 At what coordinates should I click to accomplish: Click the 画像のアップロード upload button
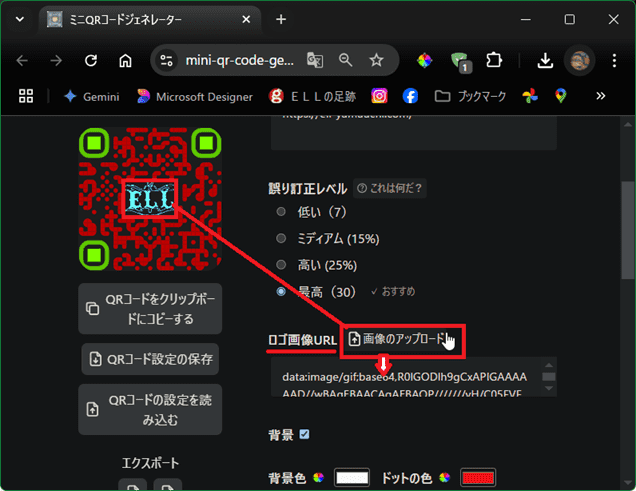click(402, 340)
